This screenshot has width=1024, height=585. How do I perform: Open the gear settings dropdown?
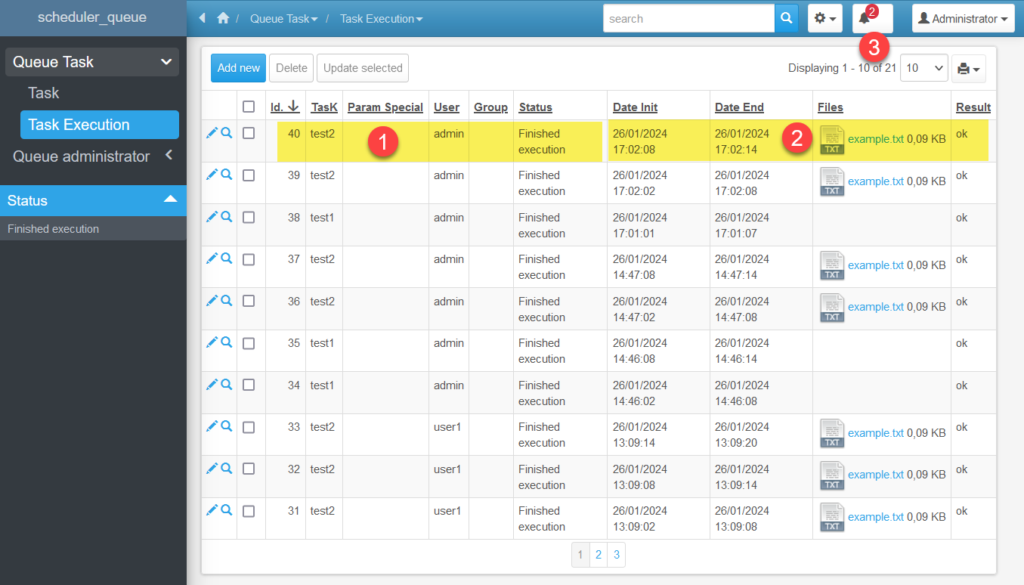(x=824, y=18)
